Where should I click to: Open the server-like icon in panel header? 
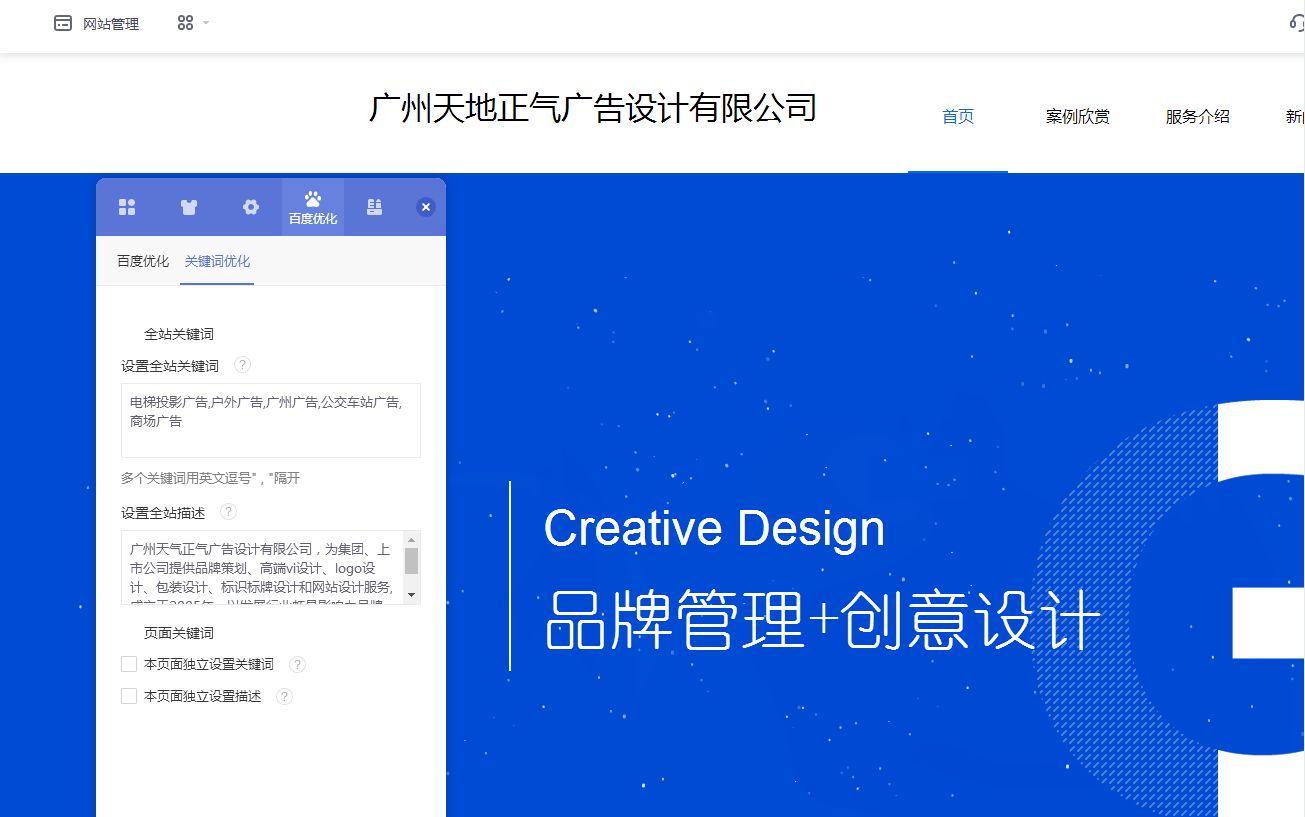(x=375, y=207)
